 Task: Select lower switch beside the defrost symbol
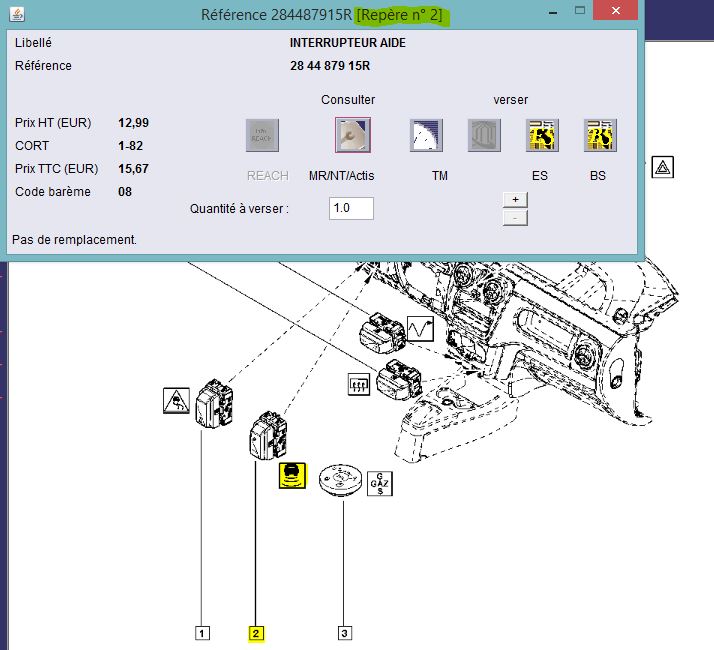click(400, 379)
